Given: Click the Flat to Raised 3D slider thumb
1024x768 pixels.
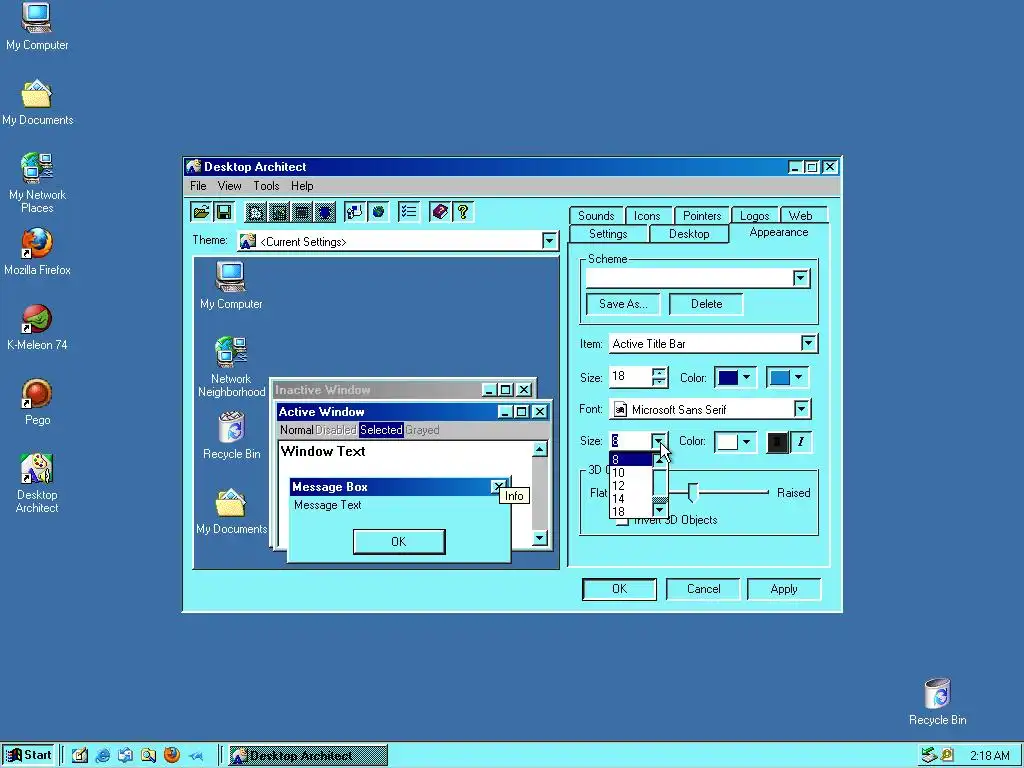Looking at the screenshot, I should pyautogui.click(x=693, y=493).
